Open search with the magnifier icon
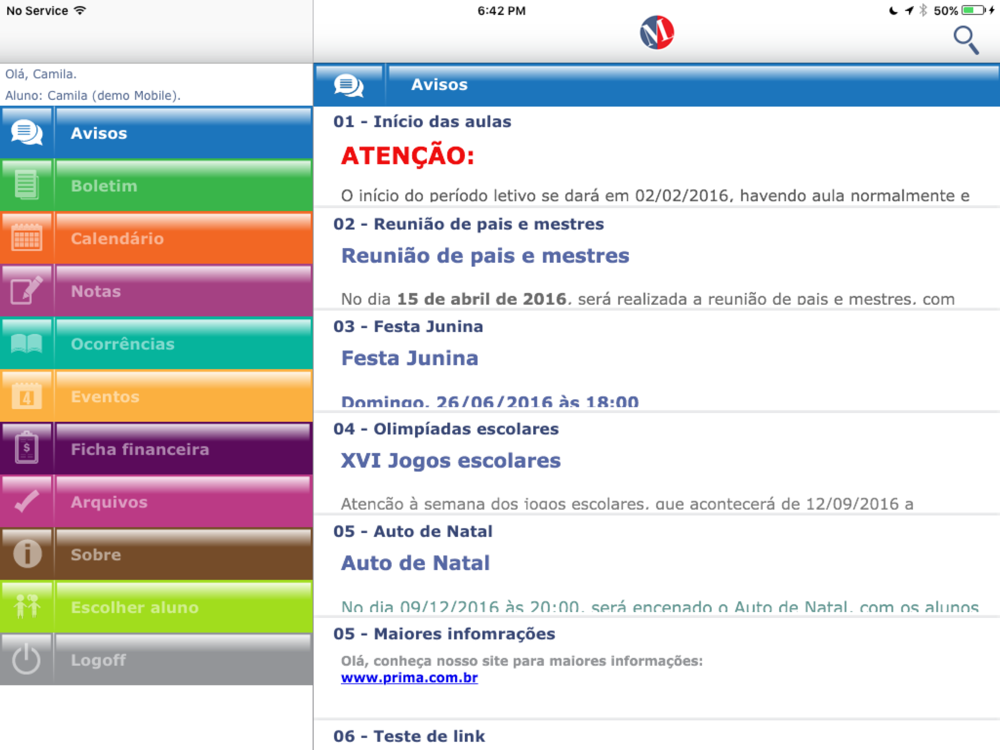The width and height of the screenshot is (1000, 750). click(966, 40)
